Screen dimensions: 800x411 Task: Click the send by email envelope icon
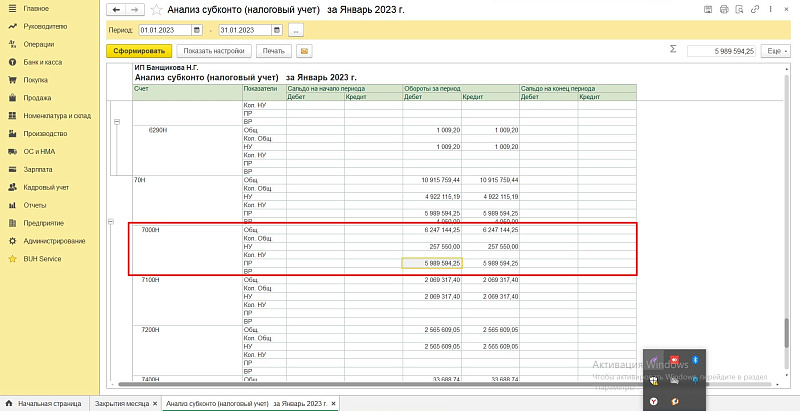pos(303,50)
